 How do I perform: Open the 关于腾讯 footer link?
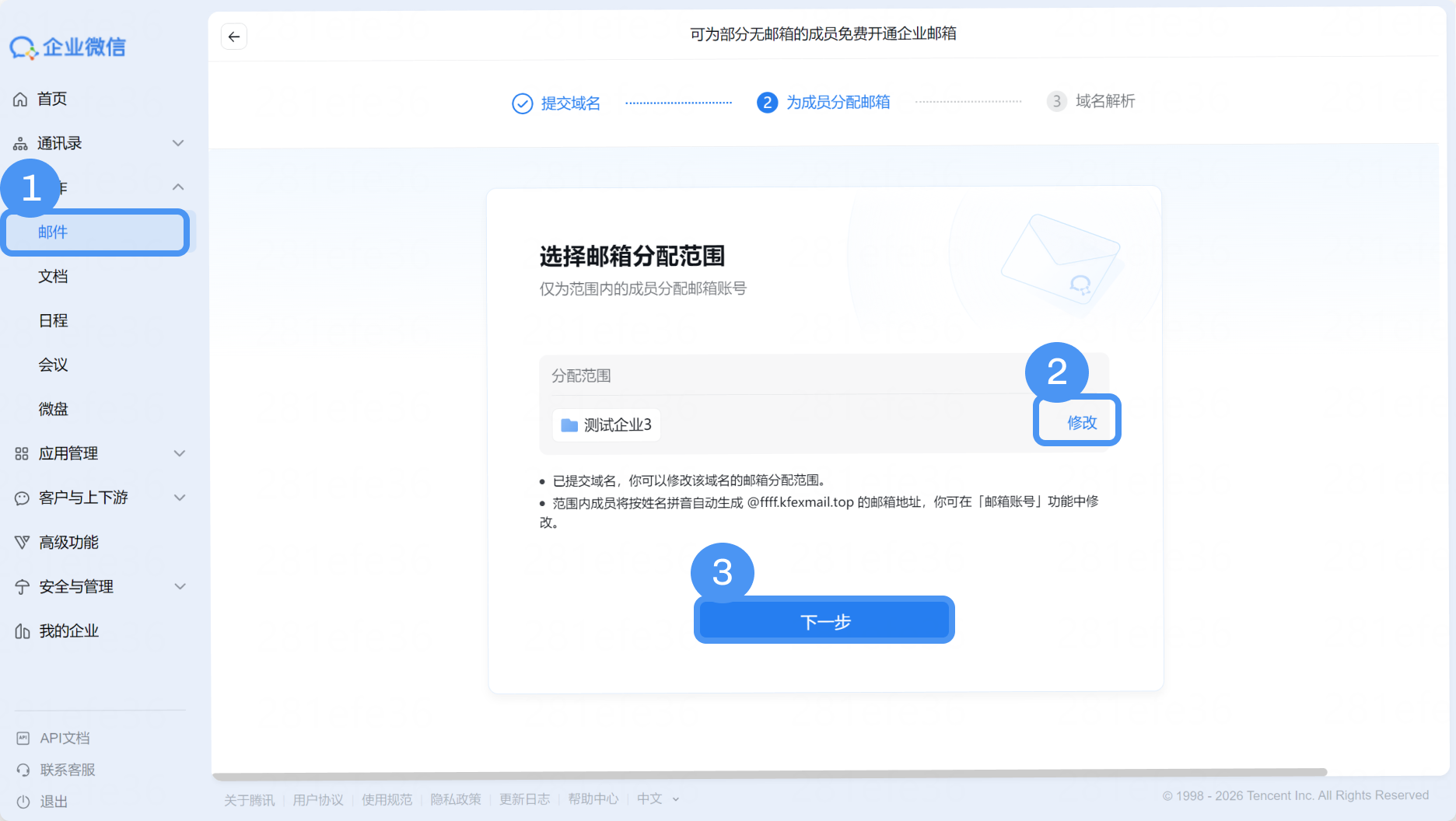point(250,799)
